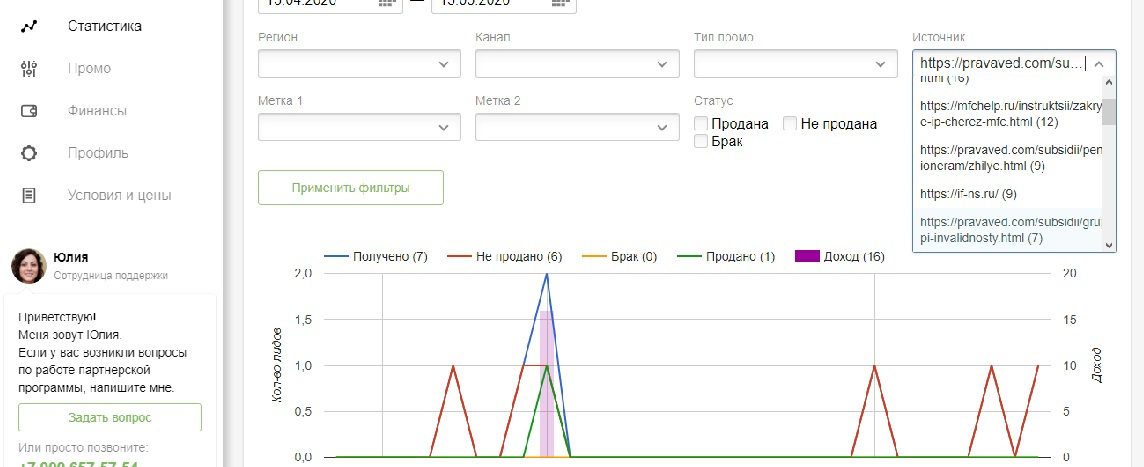
Task: Click the Задать вопрос button
Action: (110, 417)
